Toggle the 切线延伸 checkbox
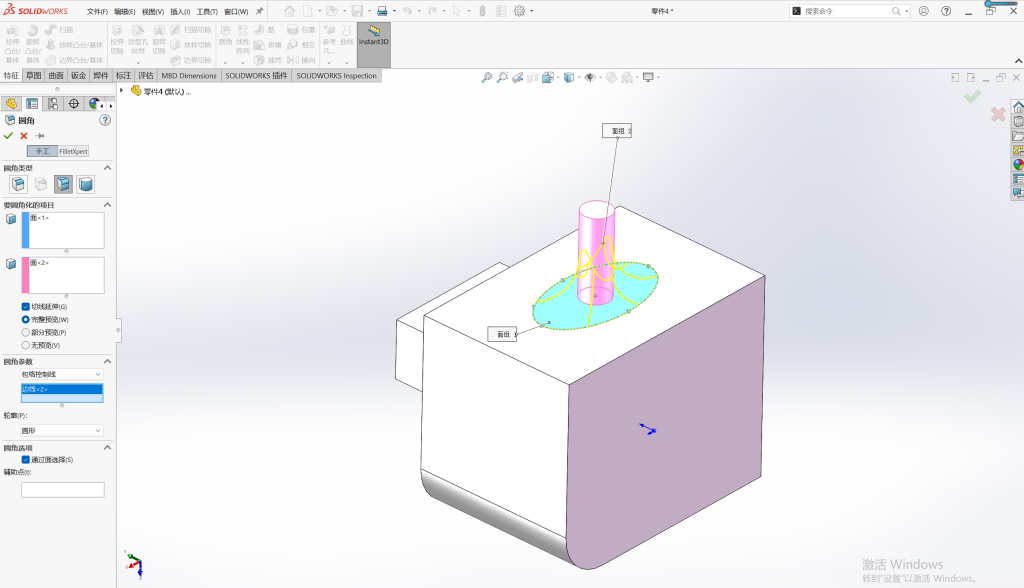This screenshot has width=1024, height=588. pyautogui.click(x=25, y=306)
